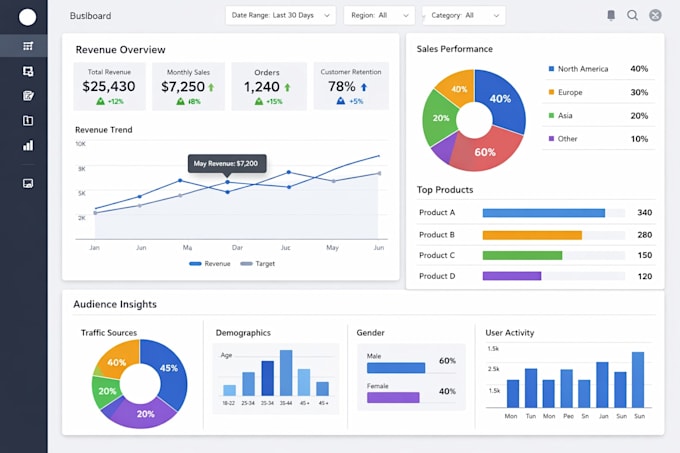Click the Revenue Trend heading
The height and width of the screenshot is (453, 680).
click(104, 130)
